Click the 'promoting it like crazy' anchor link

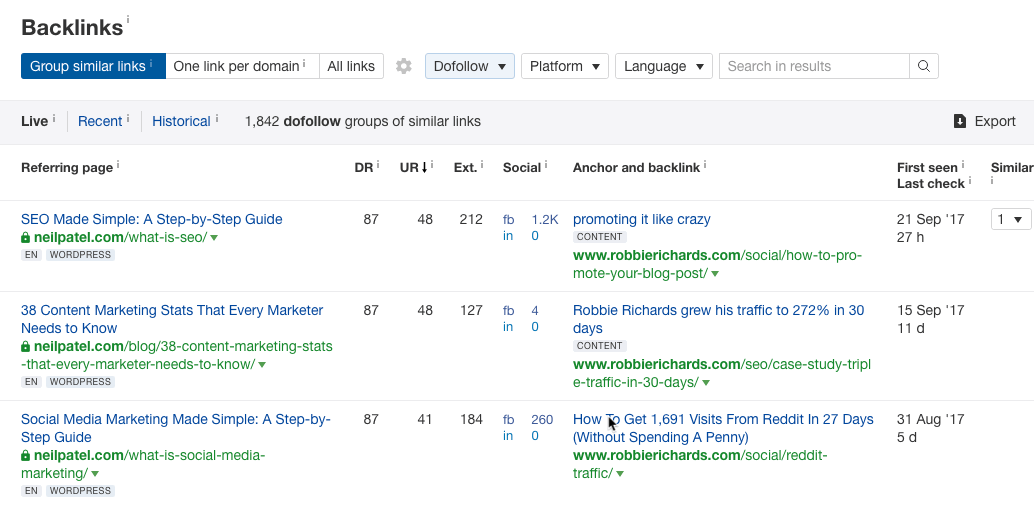pyautogui.click(x=641, y=219)
